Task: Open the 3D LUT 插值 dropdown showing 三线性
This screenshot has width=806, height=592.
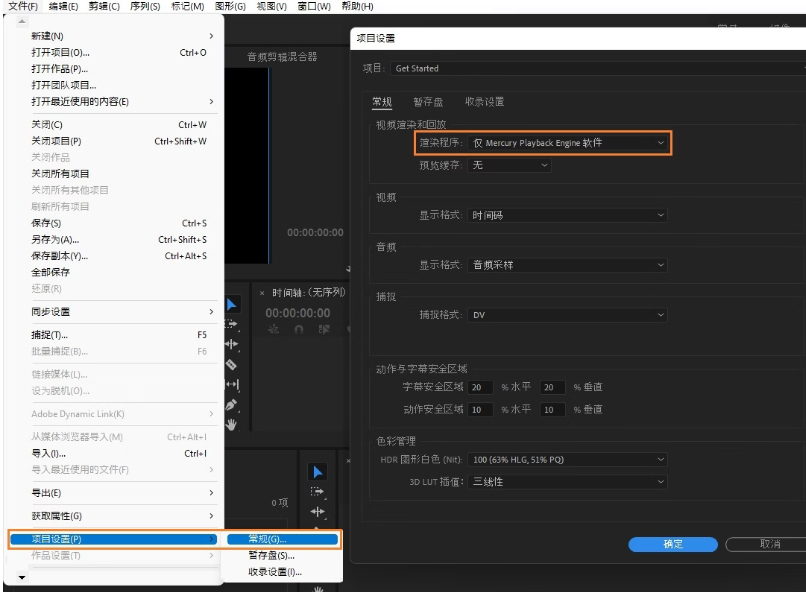Action: [567, 482]
